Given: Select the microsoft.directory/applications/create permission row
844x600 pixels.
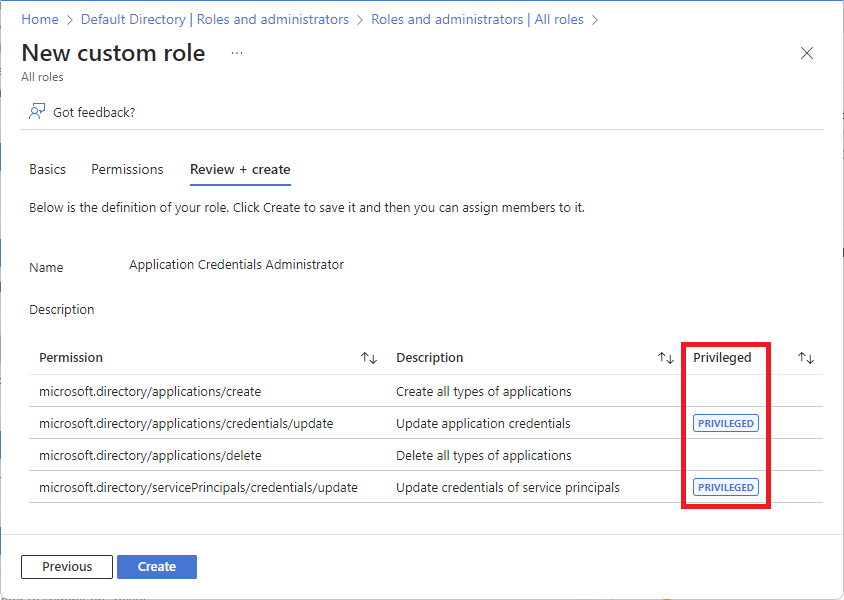Looking at the screenshot, I should [150, 391].
